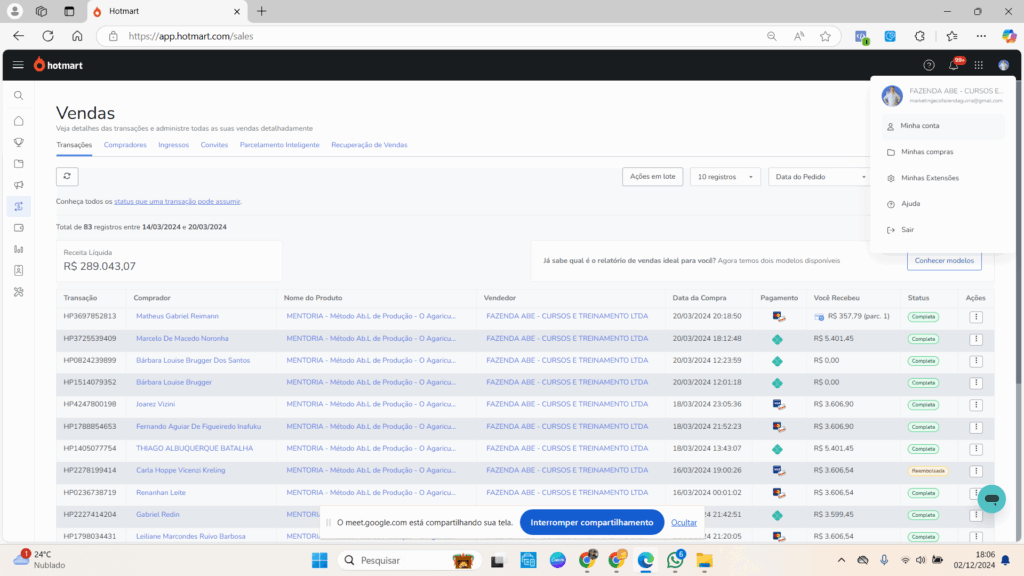Open buyer Bárbara Louise Brugger Dos Santos
The image size is (1024, 576).
click(193, 360)
